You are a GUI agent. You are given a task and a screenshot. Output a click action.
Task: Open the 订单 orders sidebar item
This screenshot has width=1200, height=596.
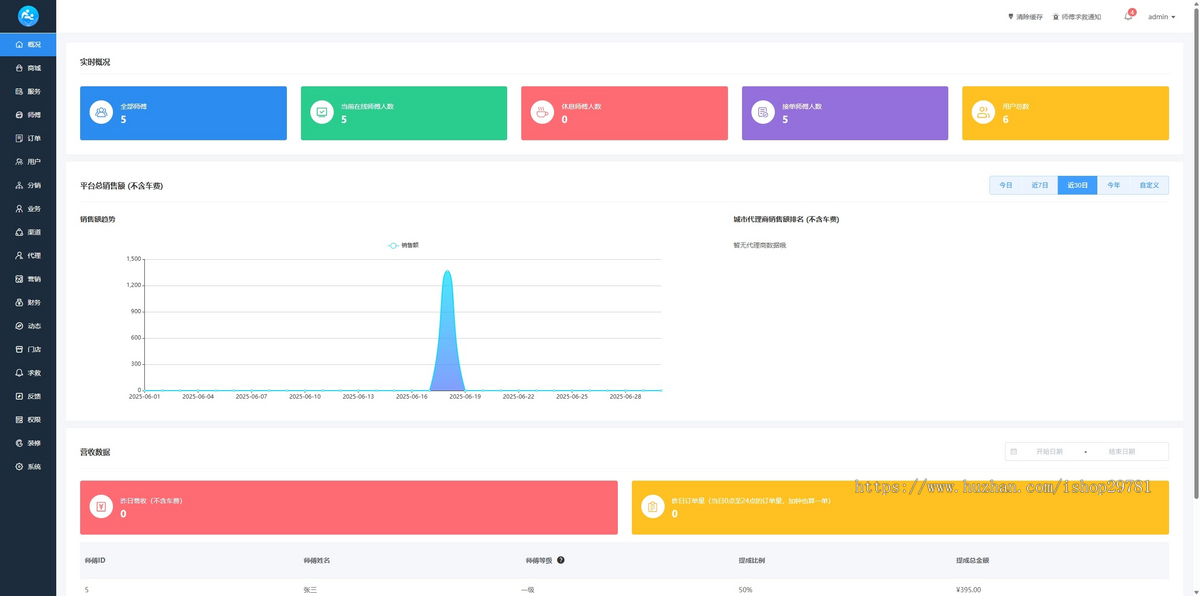coord(28,138)
